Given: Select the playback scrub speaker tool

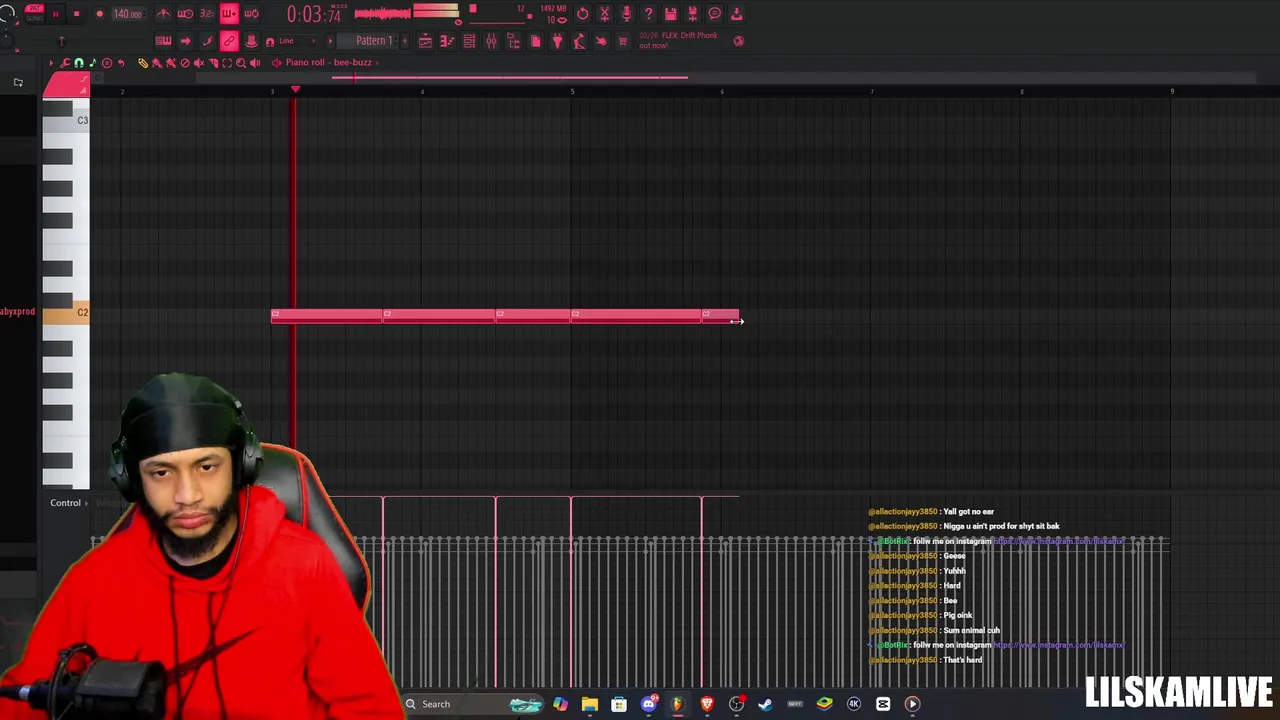Looking at the screenshot, I should tap(255, 63).
